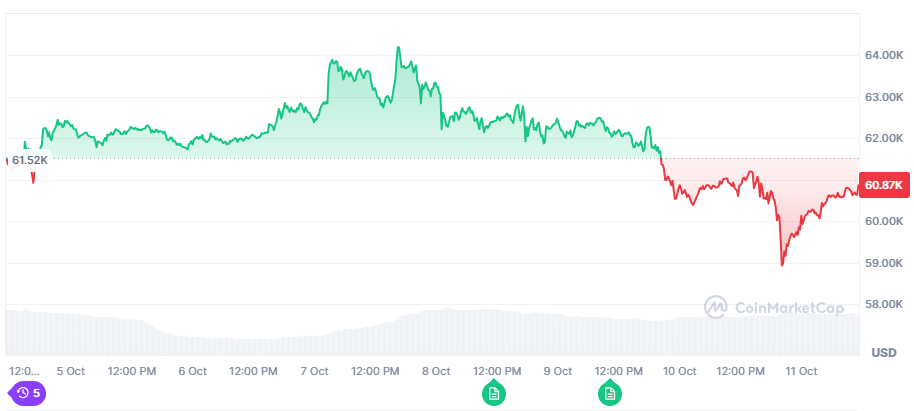Click the purple history badge showing 5

click(28, 393)
